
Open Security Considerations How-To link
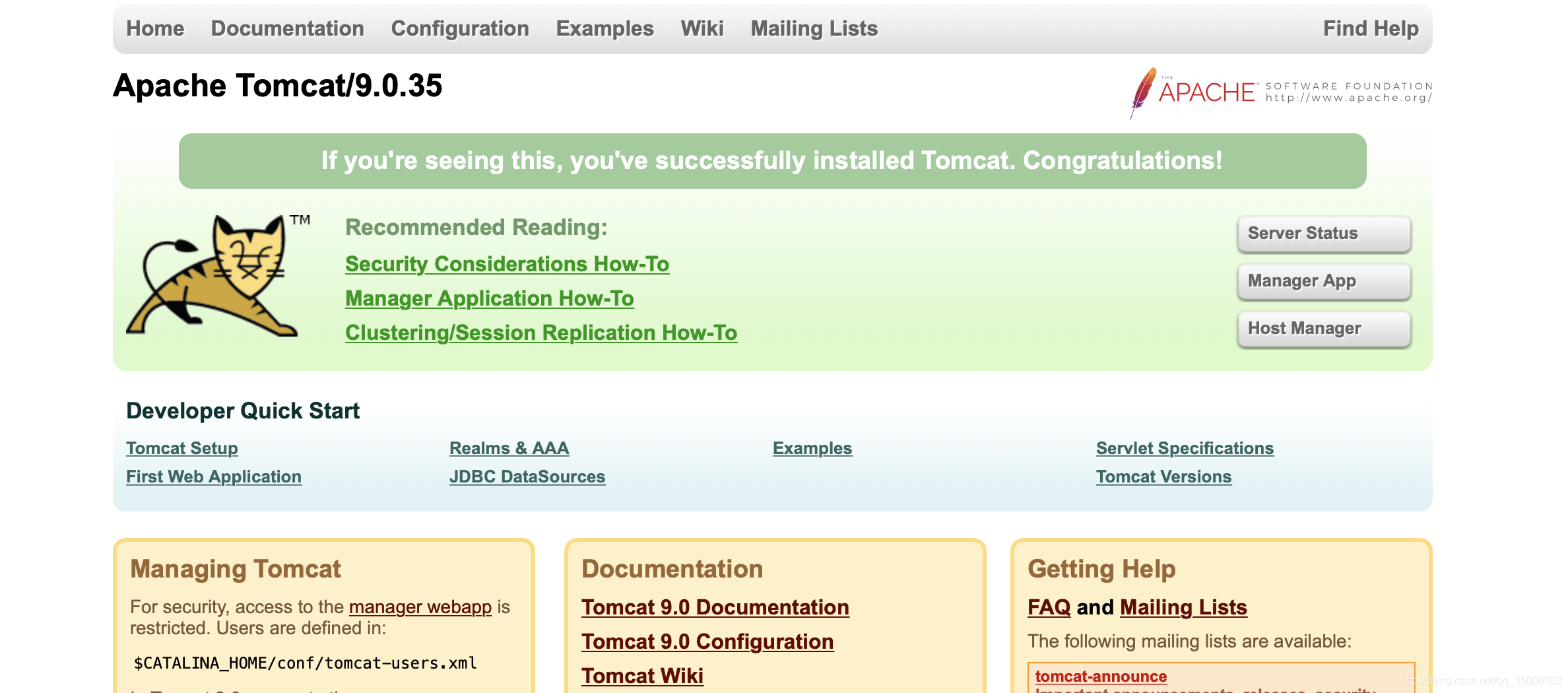(507, 264)
